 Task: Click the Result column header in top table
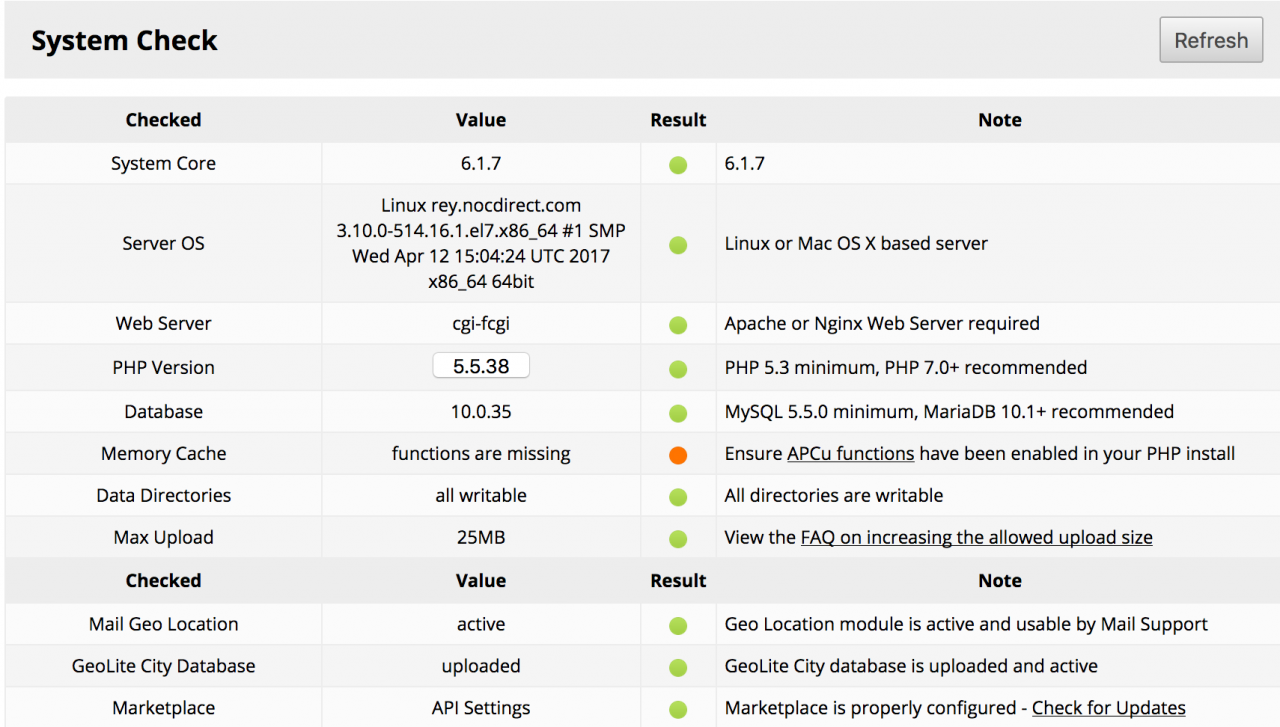[x=678, y=120]
